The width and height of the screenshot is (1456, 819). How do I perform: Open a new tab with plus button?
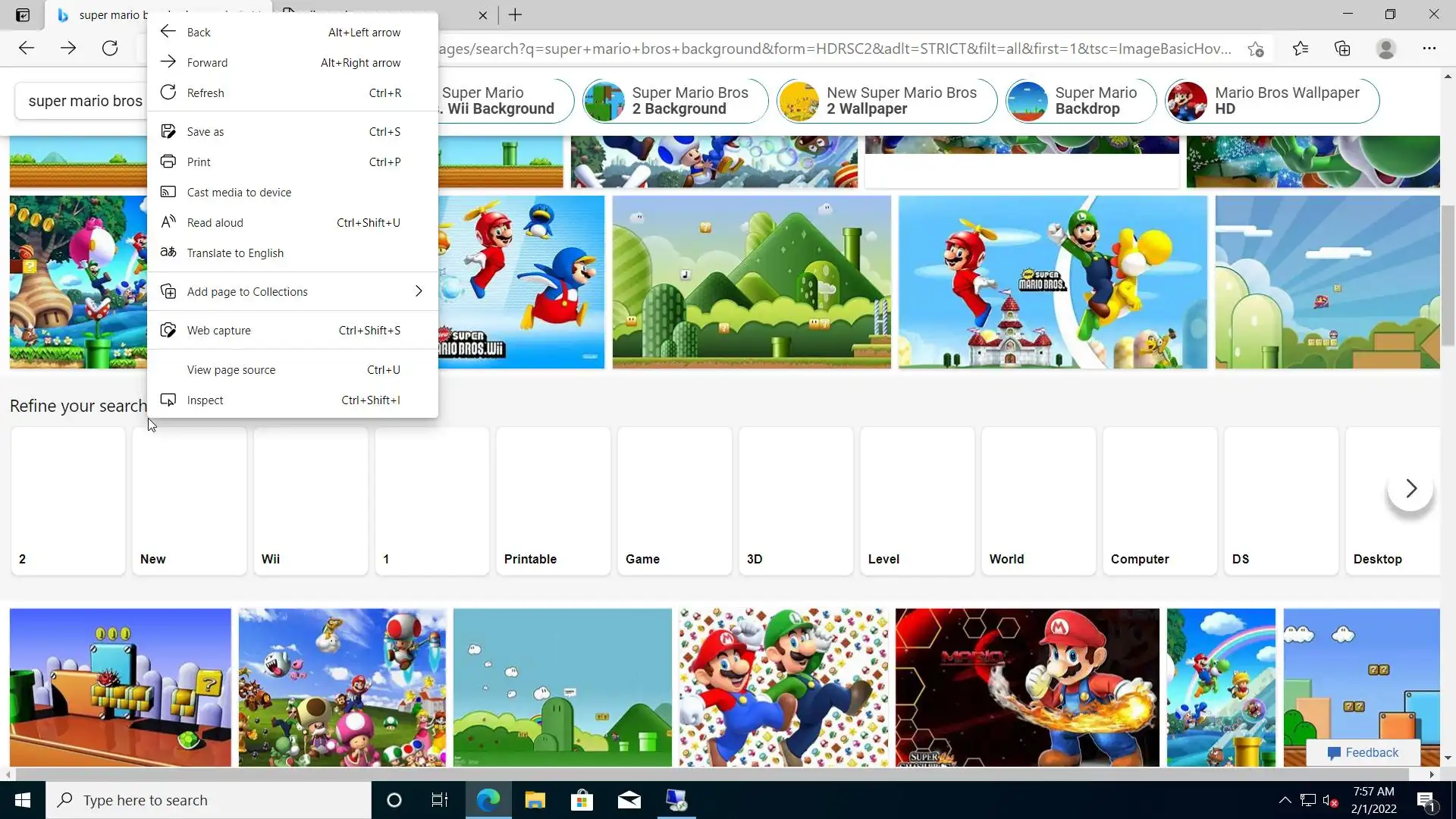[515, 14]
